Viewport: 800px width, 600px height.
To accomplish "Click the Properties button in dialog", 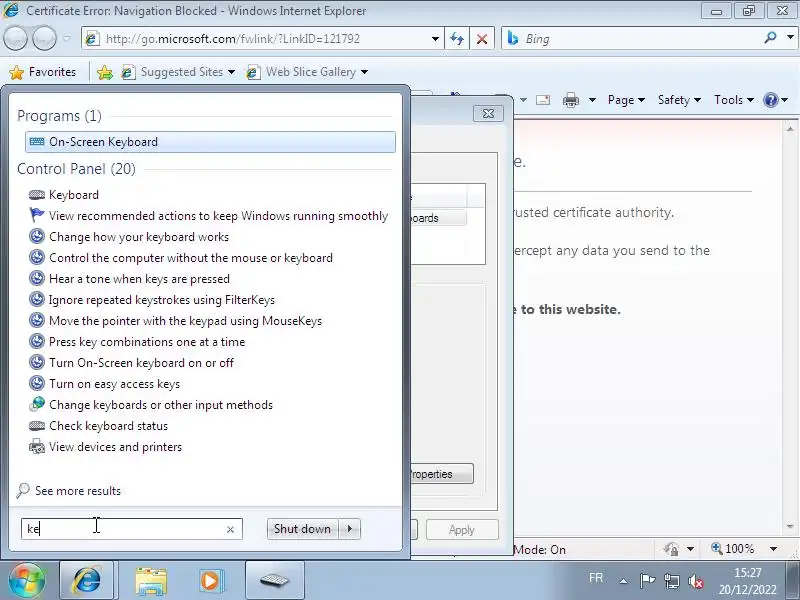I will (x=442, y=474).
